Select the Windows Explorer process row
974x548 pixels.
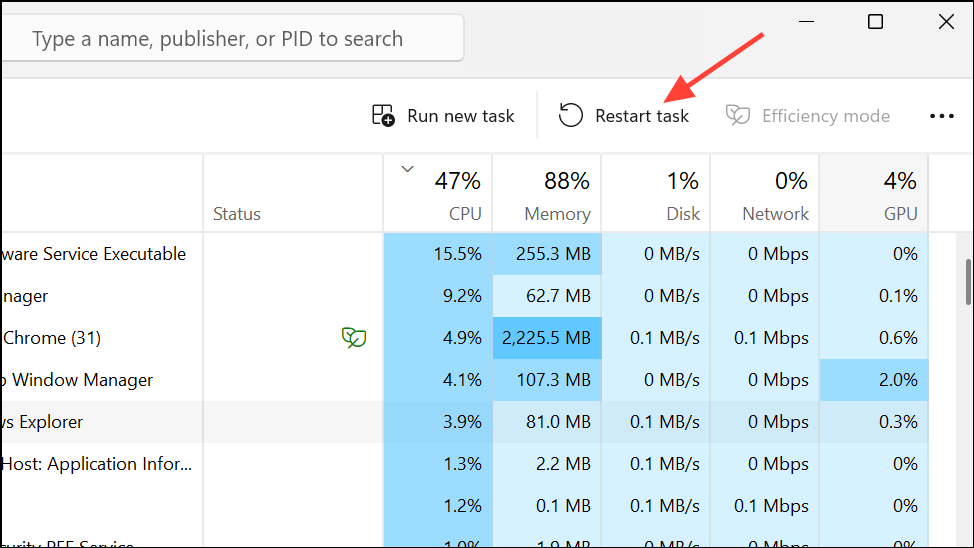tap(100, 422)
